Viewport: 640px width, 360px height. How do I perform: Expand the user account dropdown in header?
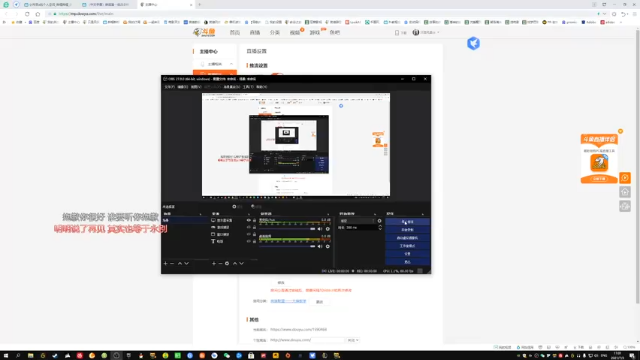coord(426,32)
